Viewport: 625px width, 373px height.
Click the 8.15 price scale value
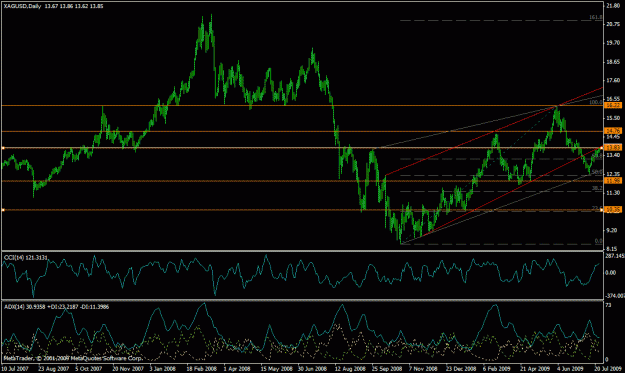pos(611,249)
